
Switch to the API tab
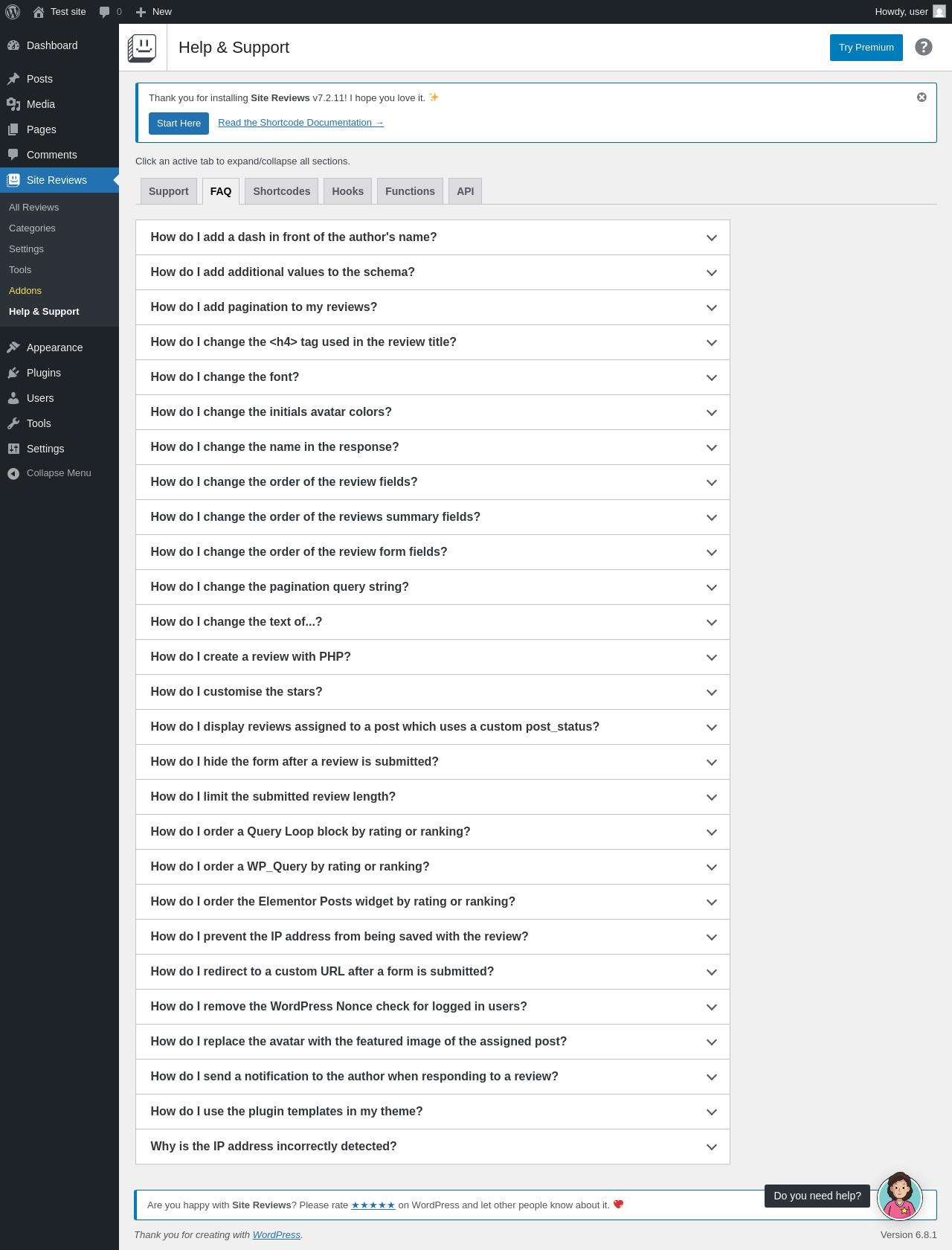point(466,191)
